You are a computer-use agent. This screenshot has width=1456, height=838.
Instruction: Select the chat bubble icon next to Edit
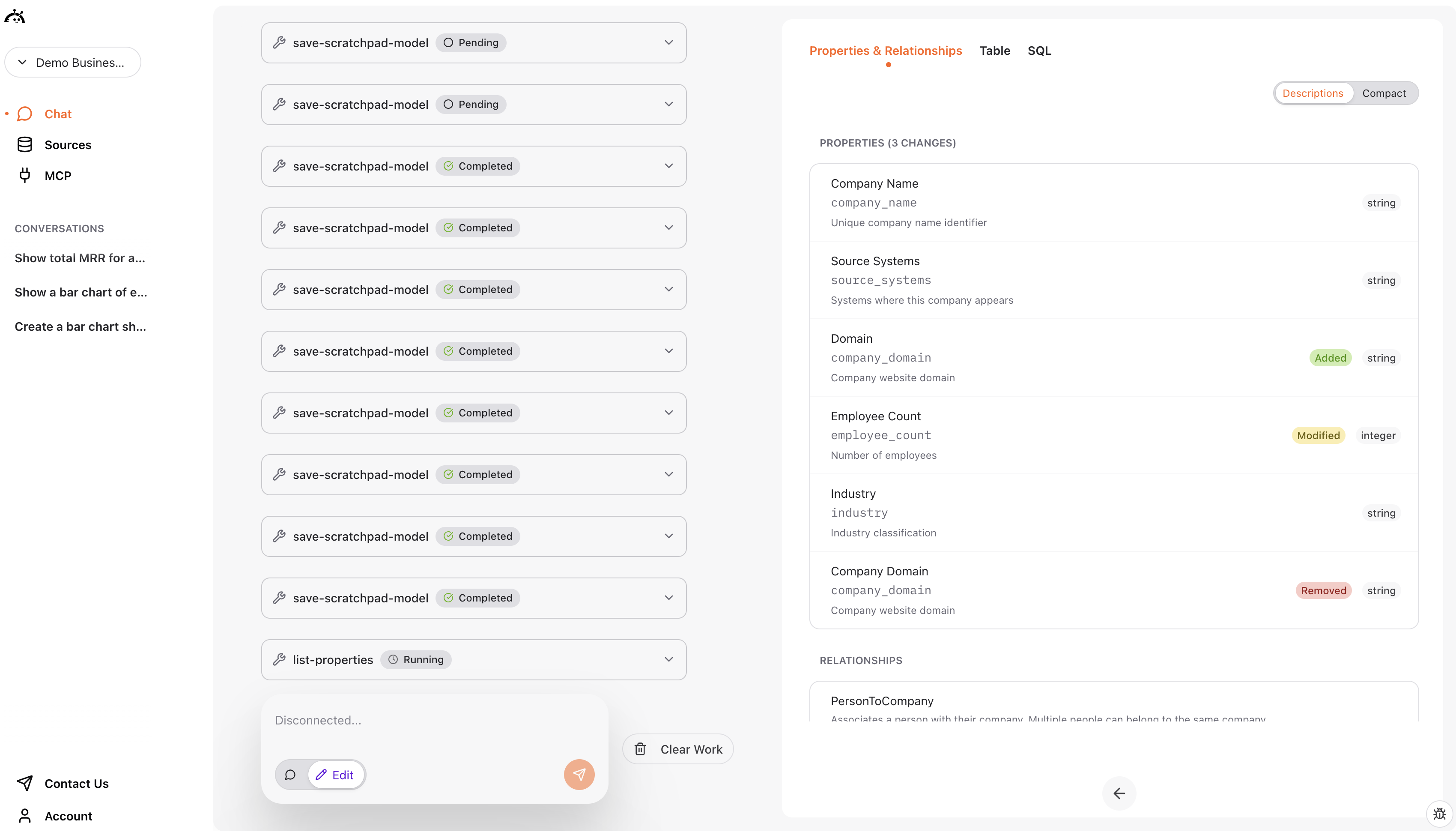click(290, 774)
